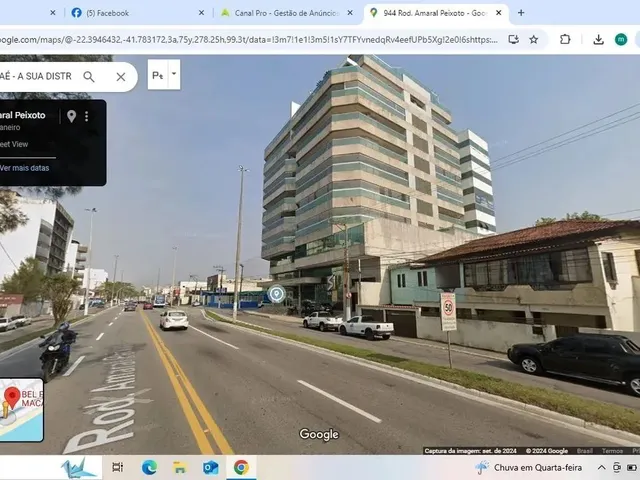Open the minimap thumbnail
640x480 pixels.
[x=21, y=410]
